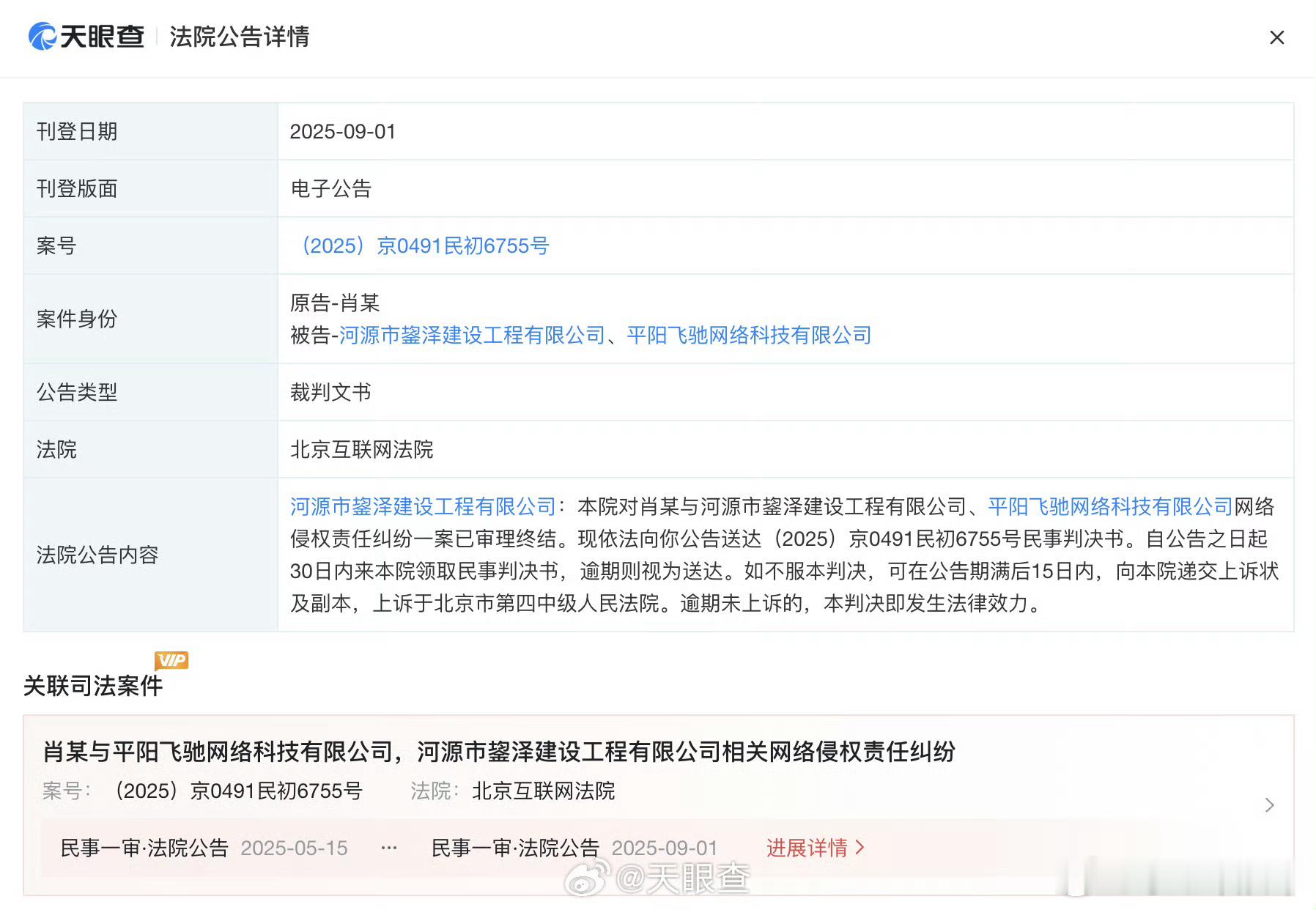Select 民事一审·法院公告 2025-09-01 timeline entry
The width and height of the screenshot is (1316, 910).
point(574,848)
